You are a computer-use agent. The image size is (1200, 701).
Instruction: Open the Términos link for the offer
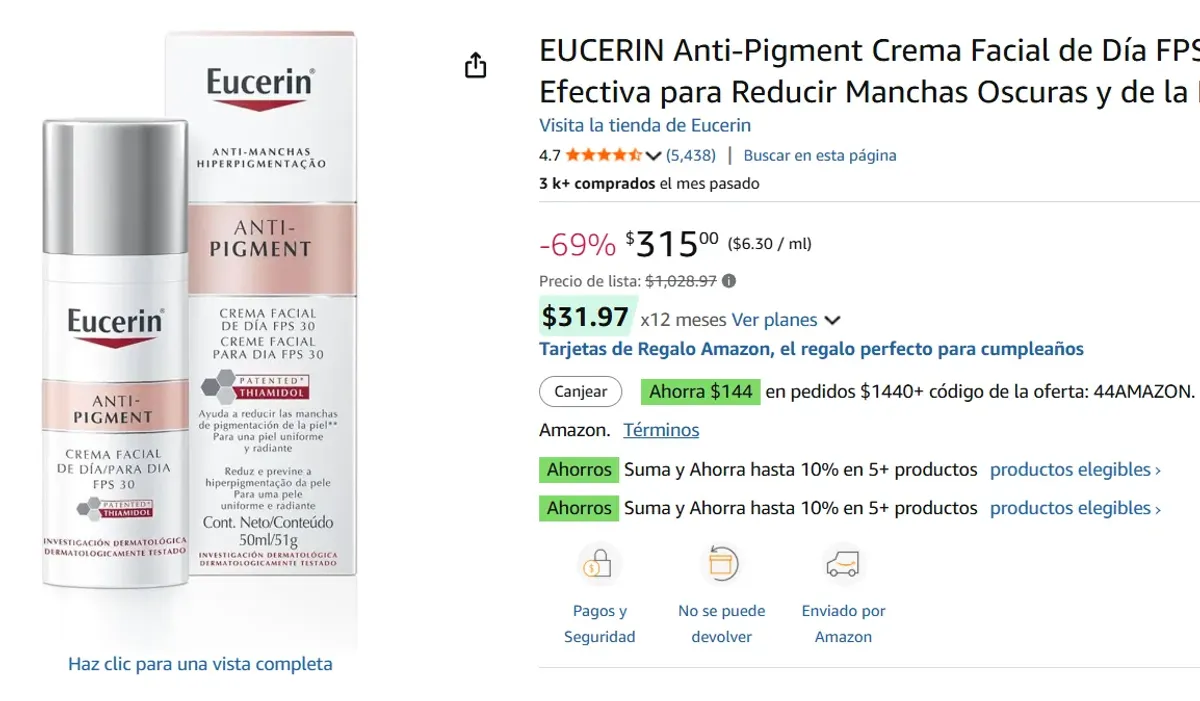coord(661,430)
